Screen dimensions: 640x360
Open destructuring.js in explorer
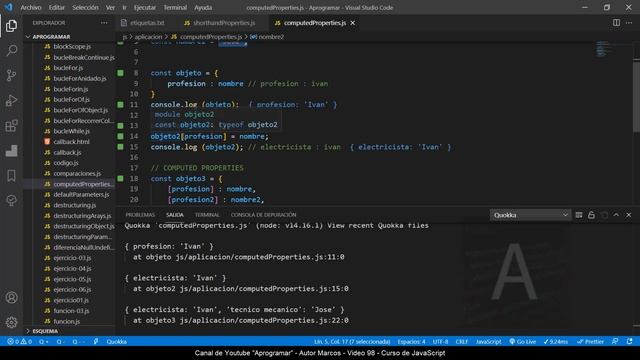[x=75, y=205]
